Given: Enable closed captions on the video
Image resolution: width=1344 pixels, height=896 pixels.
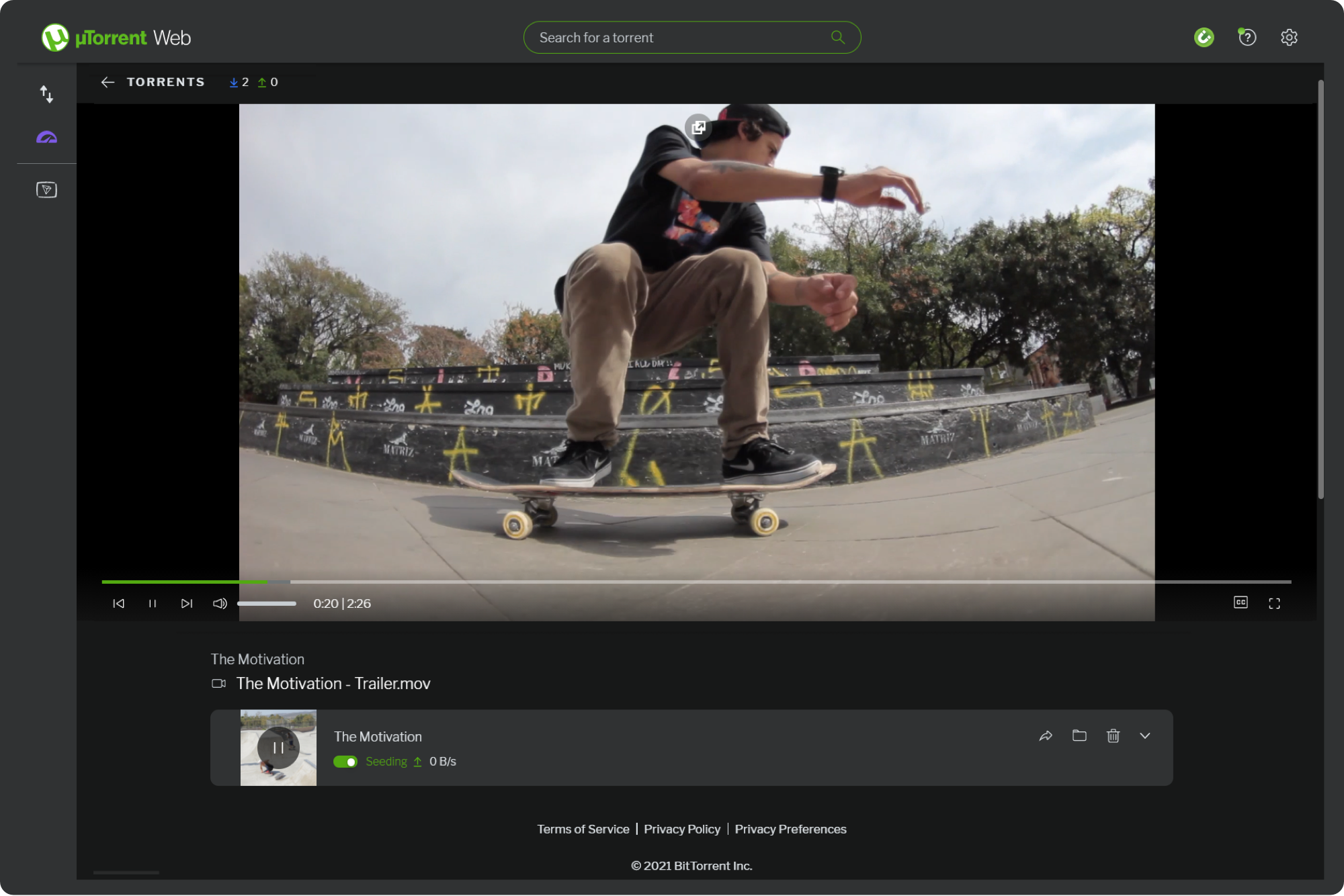Looking at the screenshot, I should click(1241, 603).
